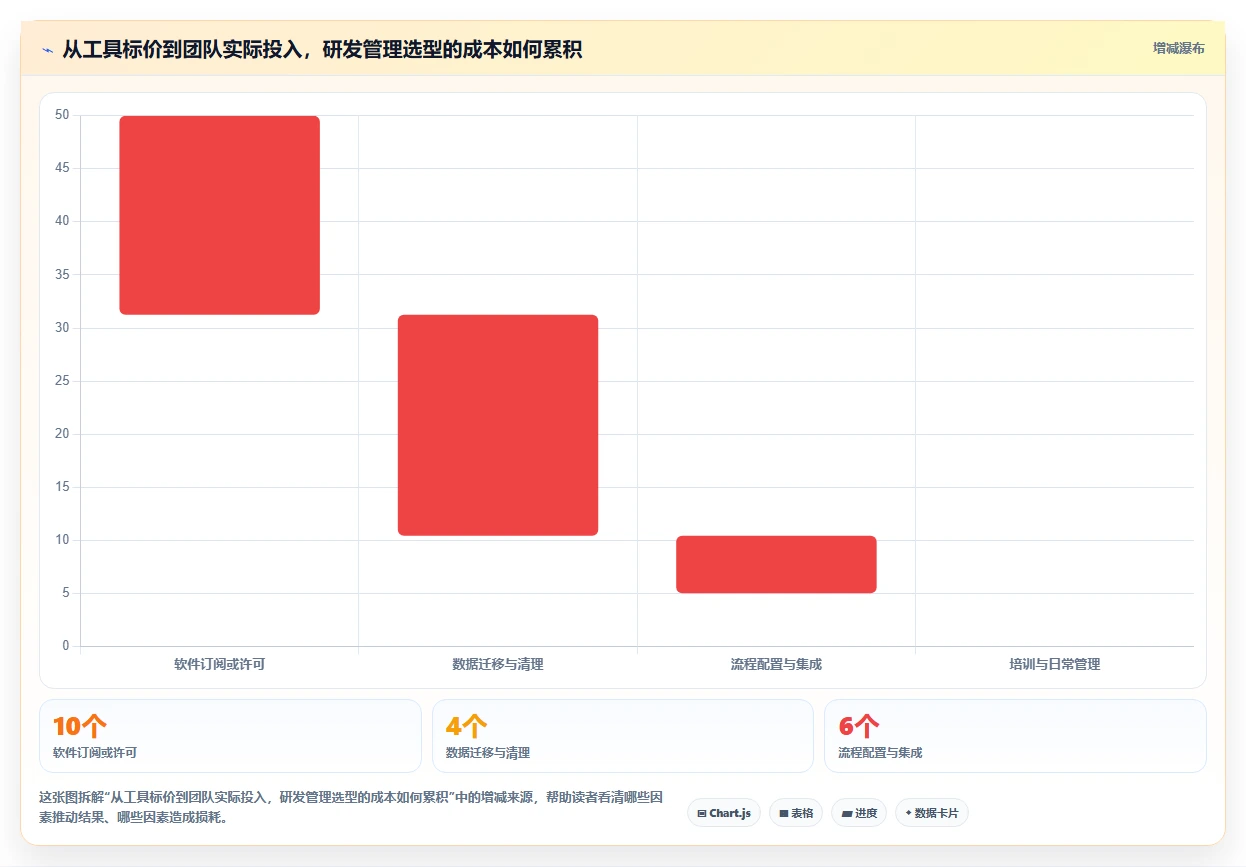Click the lightning icon before the title
Screen dimensions: 1246x867
[x=48, y=49]
